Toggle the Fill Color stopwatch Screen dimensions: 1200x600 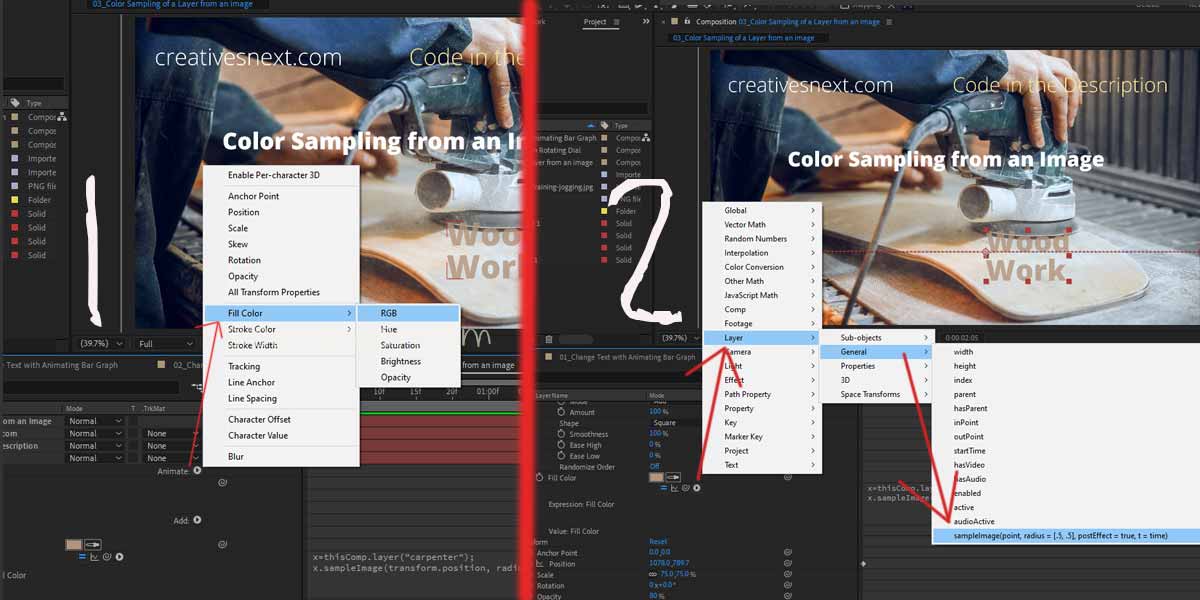click(541, 478)
